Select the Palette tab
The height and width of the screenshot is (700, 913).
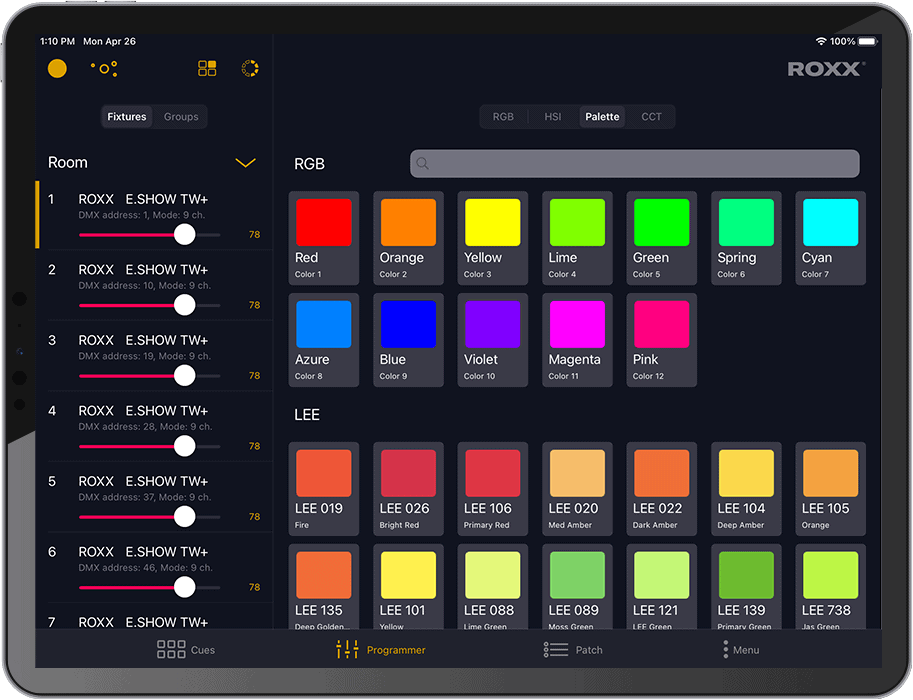602,116
